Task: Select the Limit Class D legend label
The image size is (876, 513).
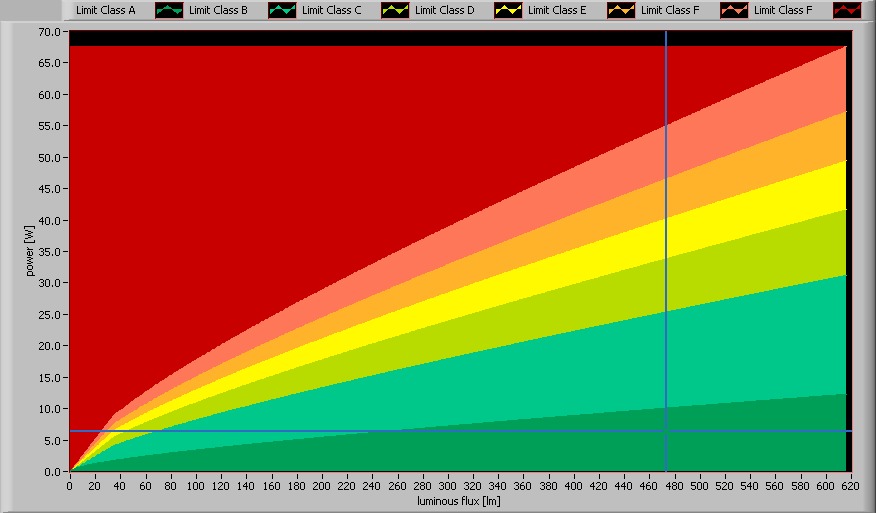Action: (444, 10)
